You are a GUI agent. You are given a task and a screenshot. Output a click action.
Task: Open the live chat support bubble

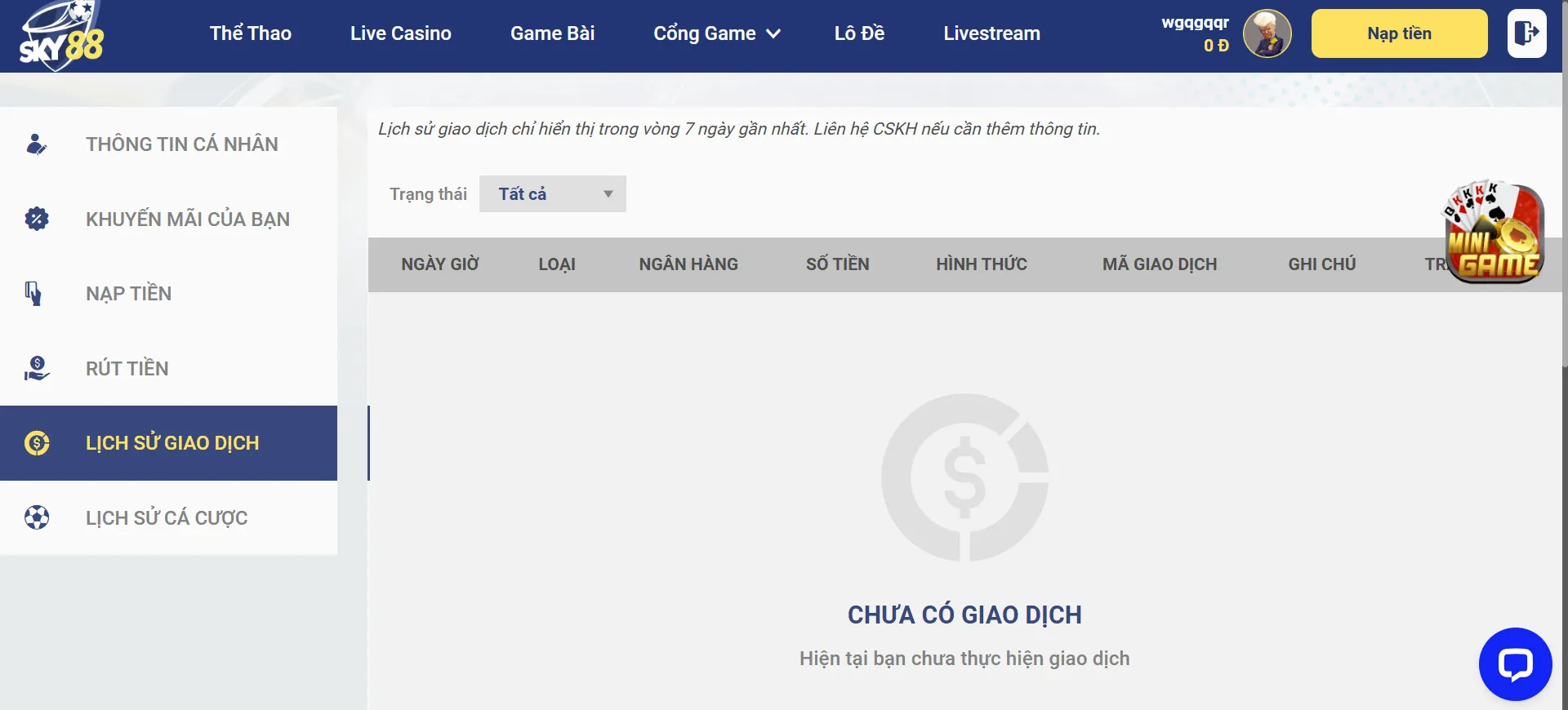[x=1515, y=664]
